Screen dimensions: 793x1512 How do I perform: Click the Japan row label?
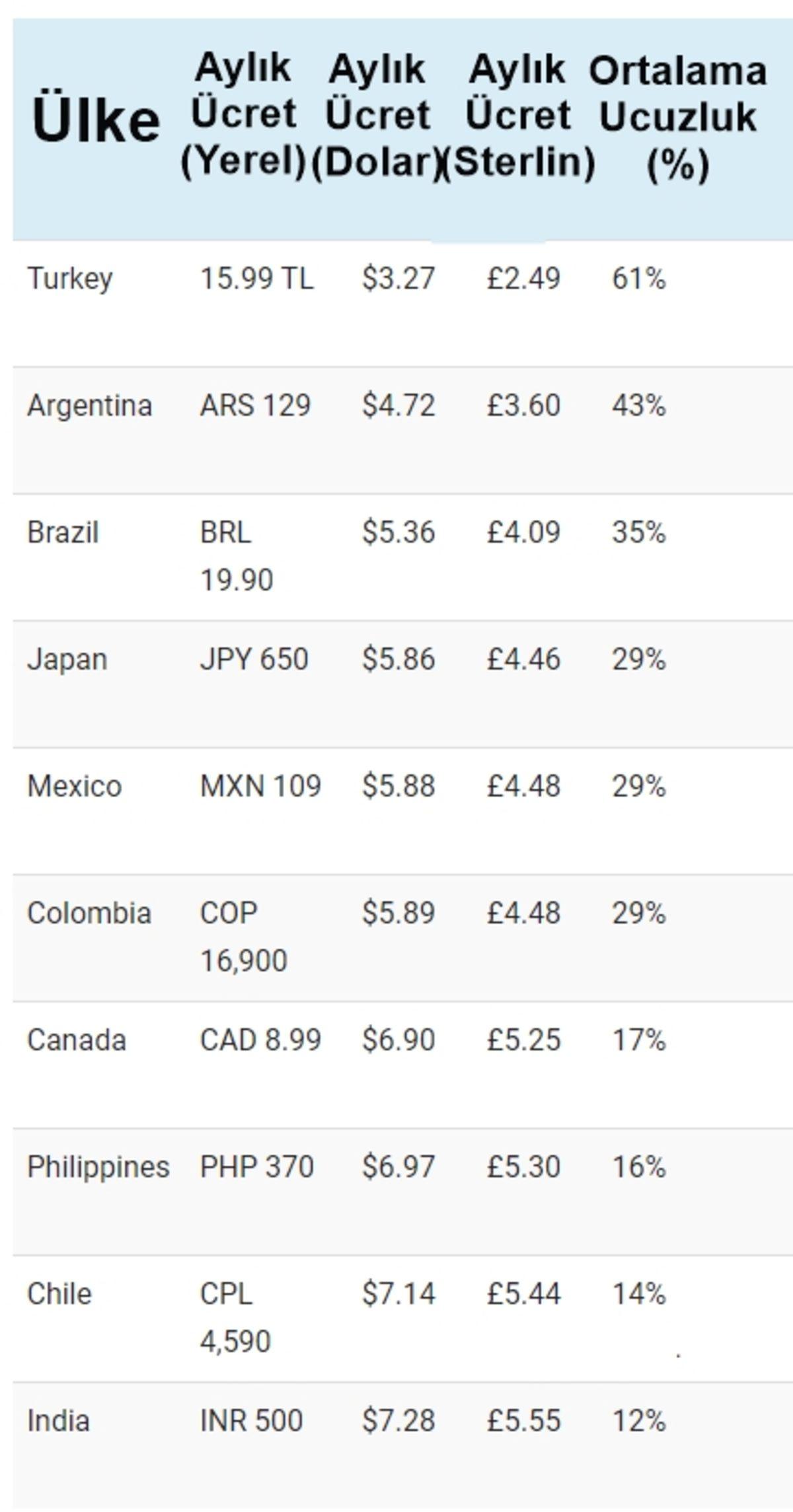click(67, 659)
